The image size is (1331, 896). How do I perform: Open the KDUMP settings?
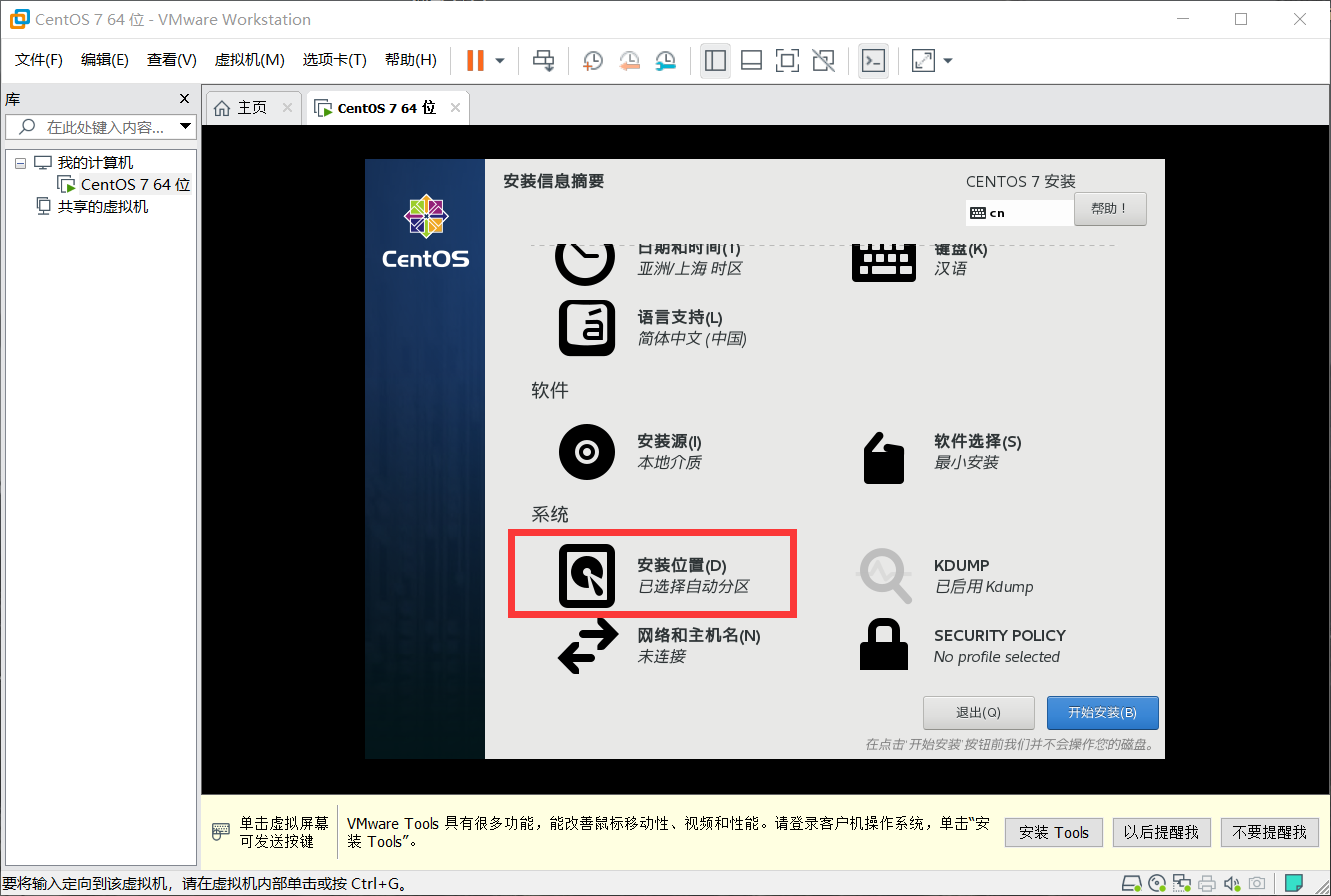point(946,576)
